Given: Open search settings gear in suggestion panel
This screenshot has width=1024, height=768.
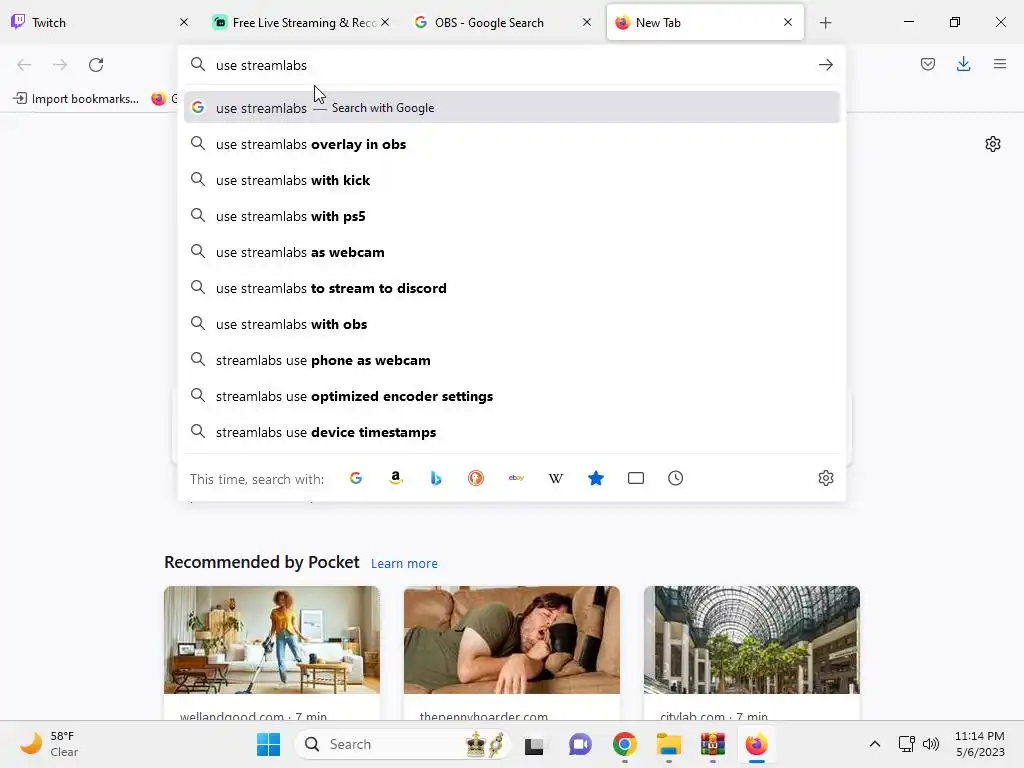Looking at the screenshot, I should coord(825,478).
